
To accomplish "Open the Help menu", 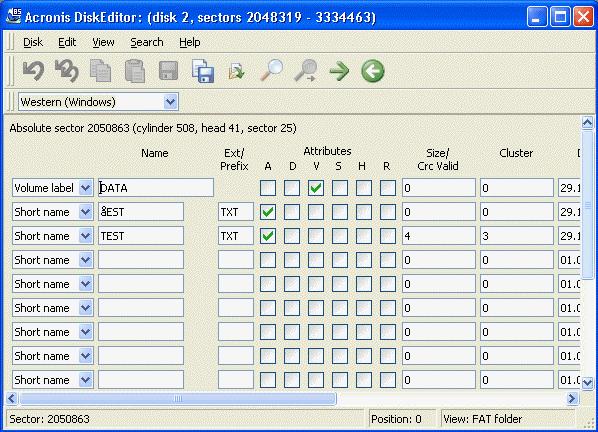I will click(x=190, y=42).
